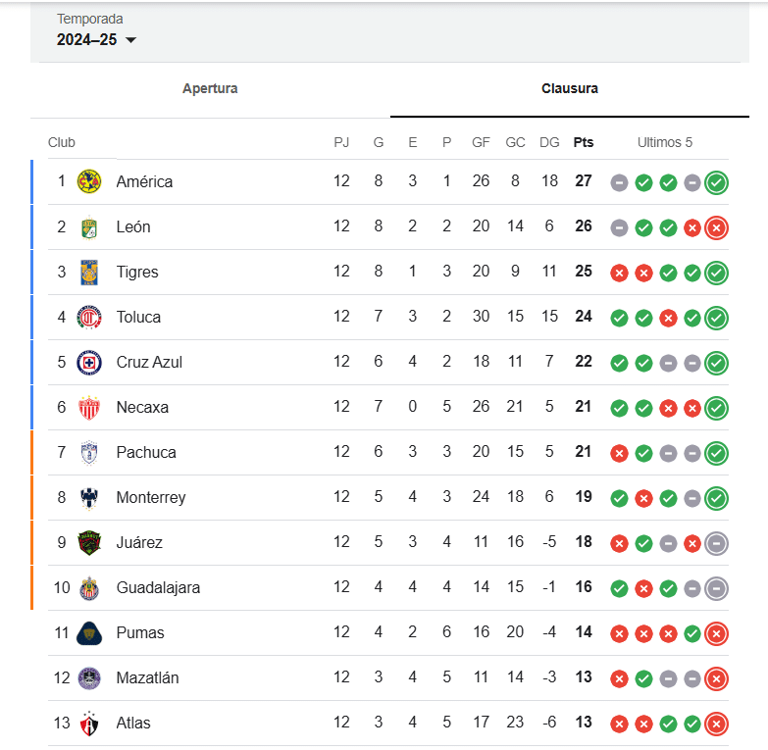
Task: Click the Mazatlán club crest
Action: click(89, 678)
